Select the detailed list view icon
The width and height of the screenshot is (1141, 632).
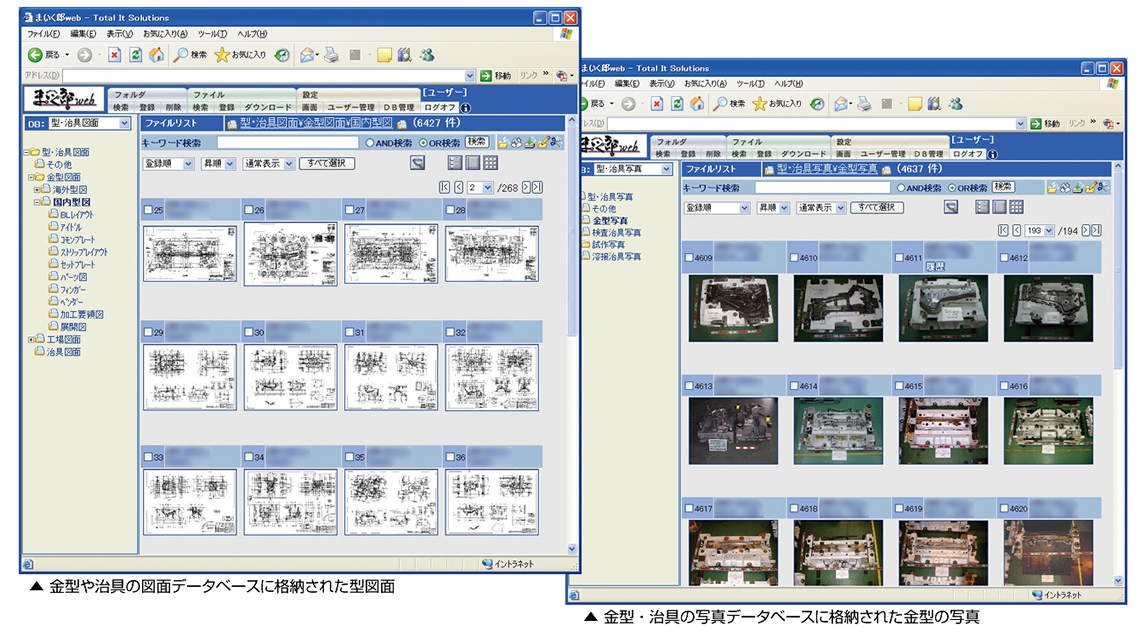tap(455, 162)
